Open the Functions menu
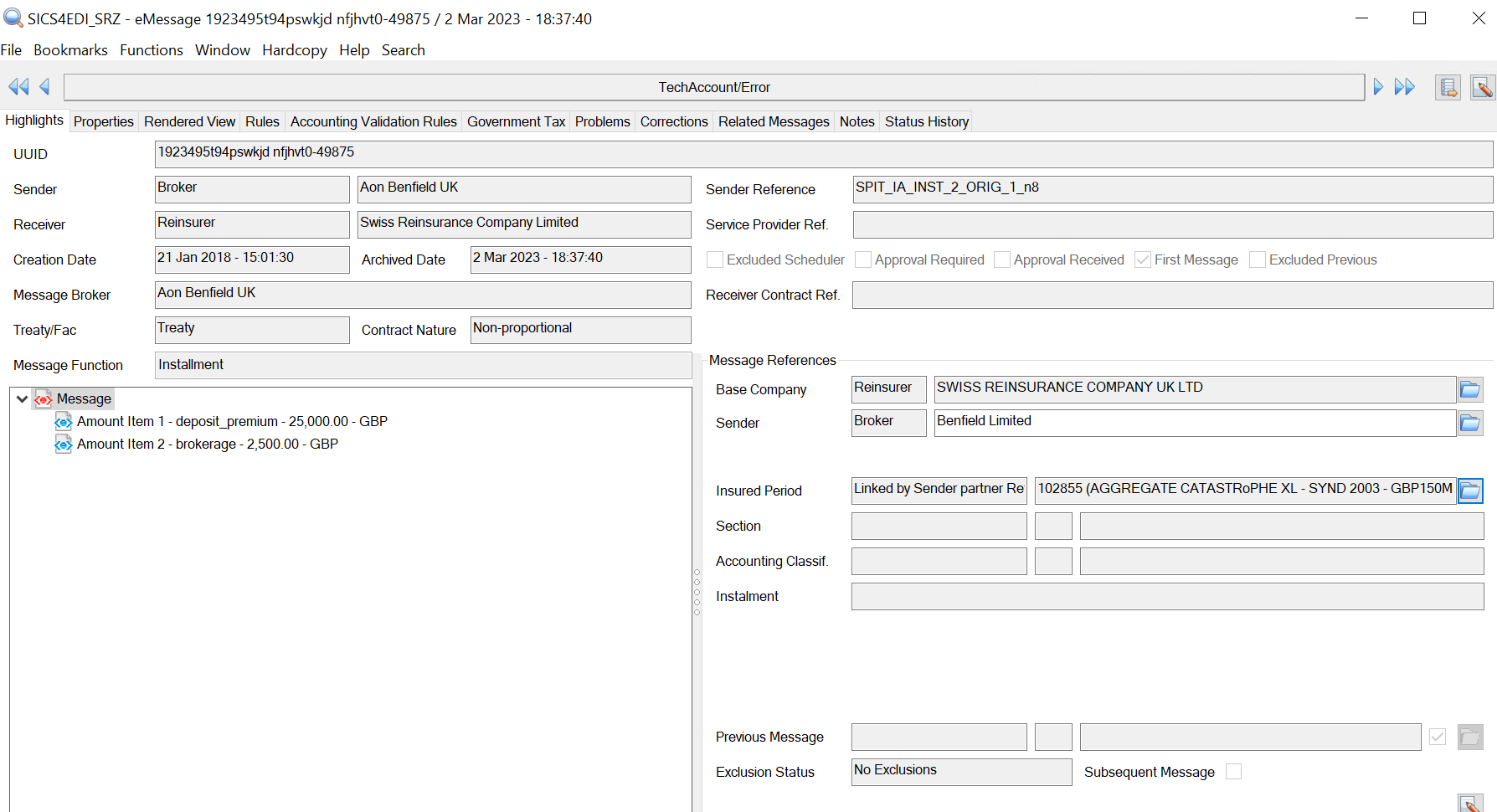The image size is (1497, 812). point(151,50)
